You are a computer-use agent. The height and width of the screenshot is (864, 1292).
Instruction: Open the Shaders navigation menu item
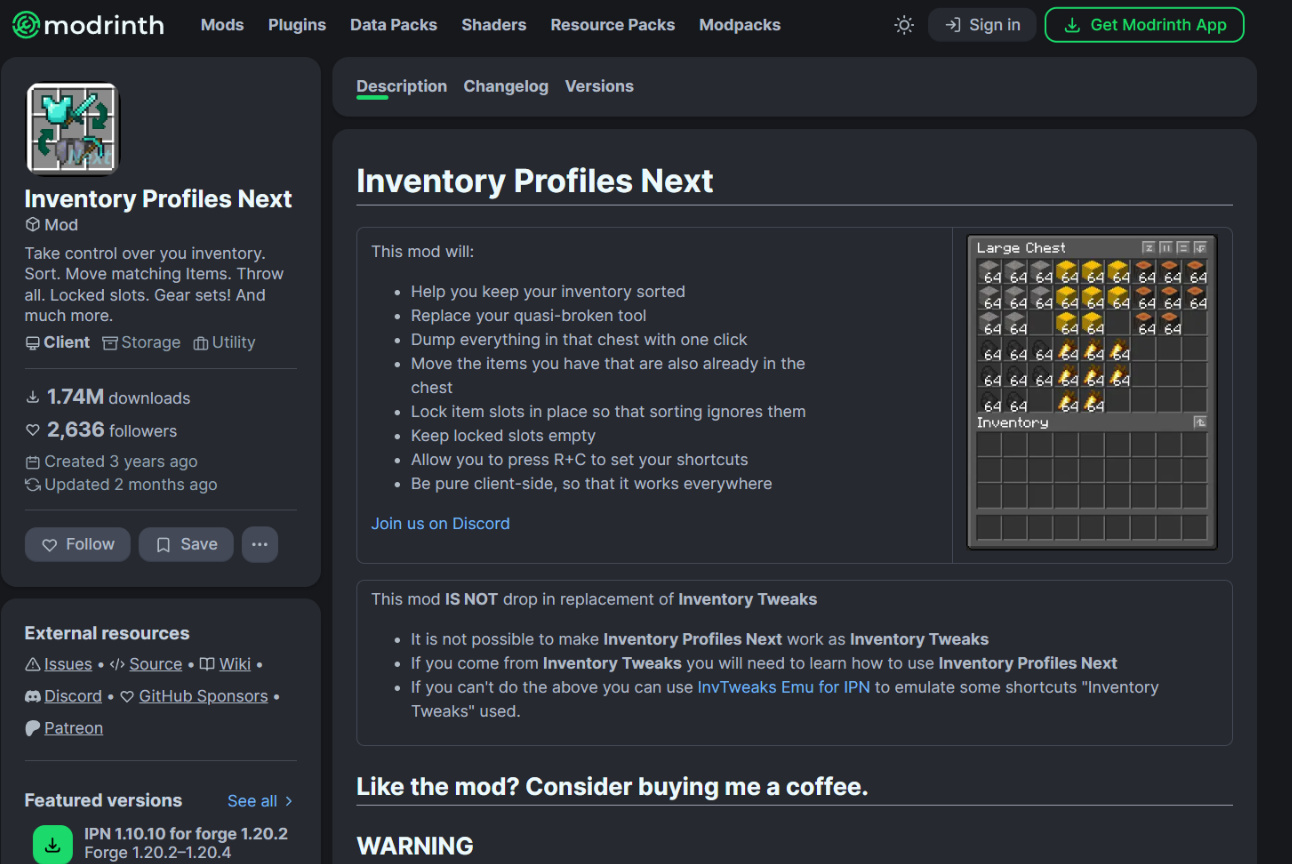[494, 25]
